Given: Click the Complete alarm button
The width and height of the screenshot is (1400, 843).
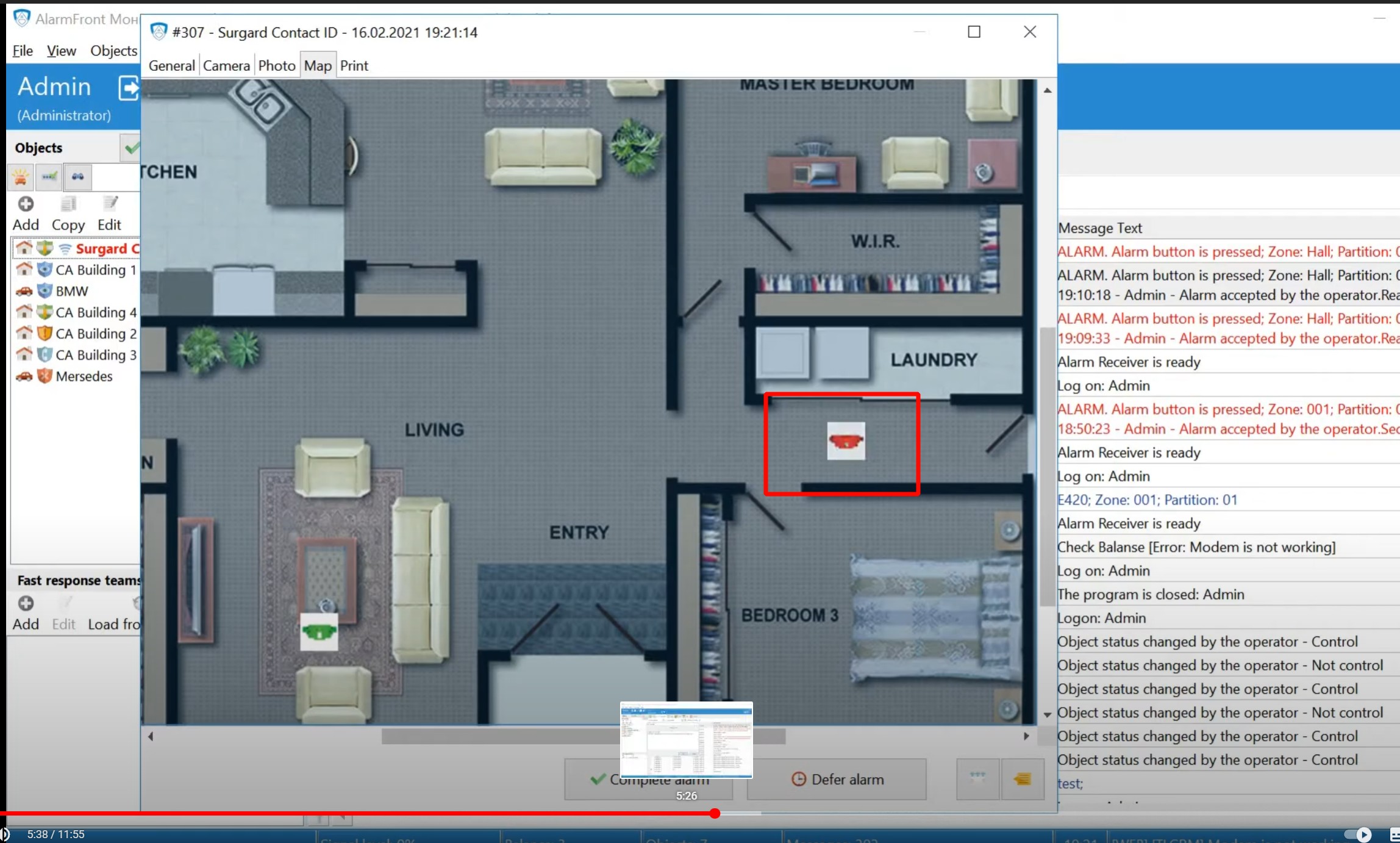Looking at the screenshot, I should coord(648,779).
